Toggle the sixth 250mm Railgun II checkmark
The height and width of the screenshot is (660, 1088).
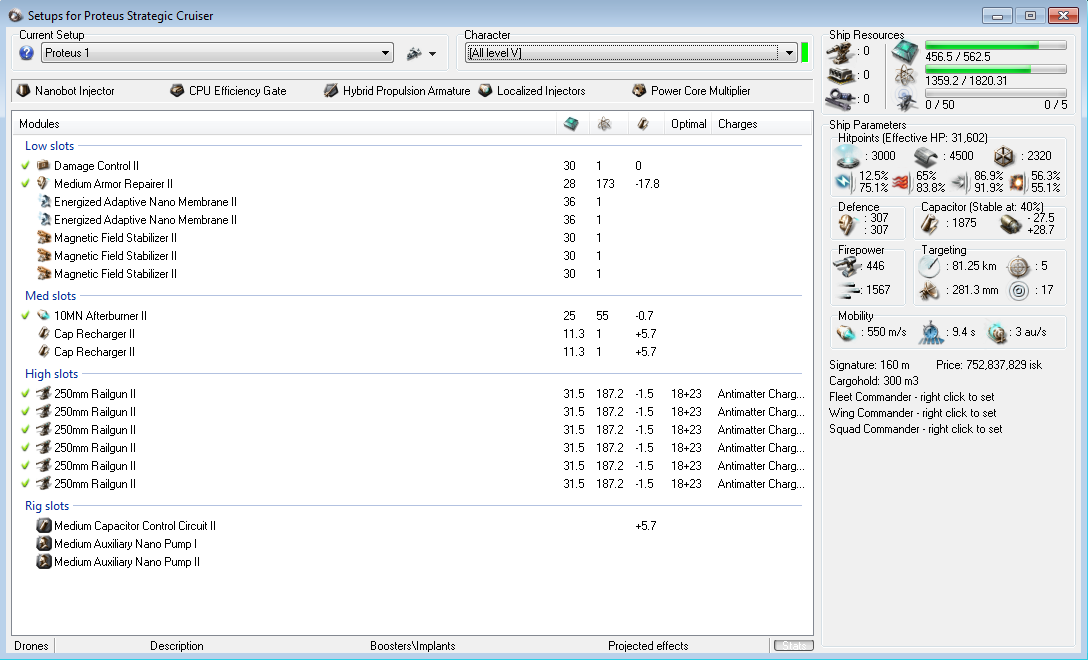[26, 484]
